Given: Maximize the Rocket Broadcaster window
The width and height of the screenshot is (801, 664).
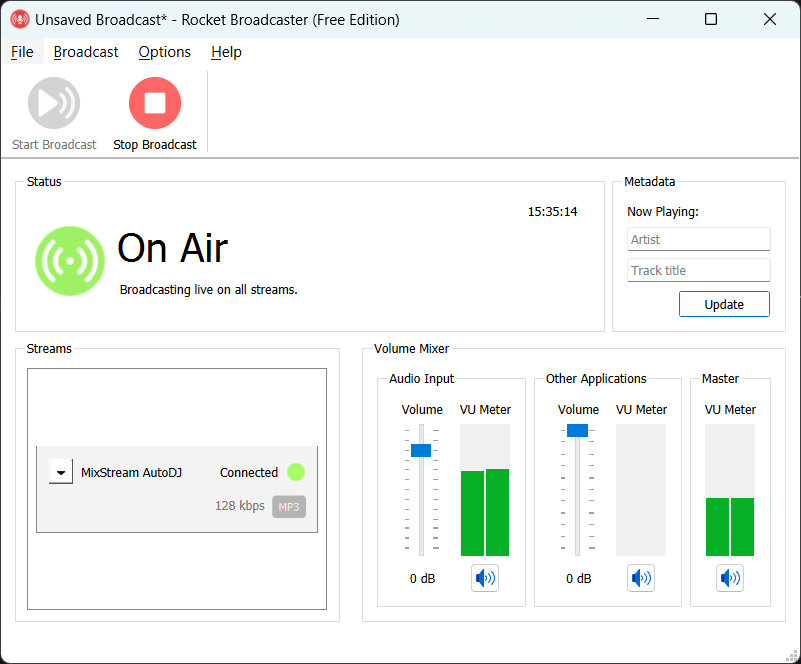Looking at the screenshot, I should (711, 19).
